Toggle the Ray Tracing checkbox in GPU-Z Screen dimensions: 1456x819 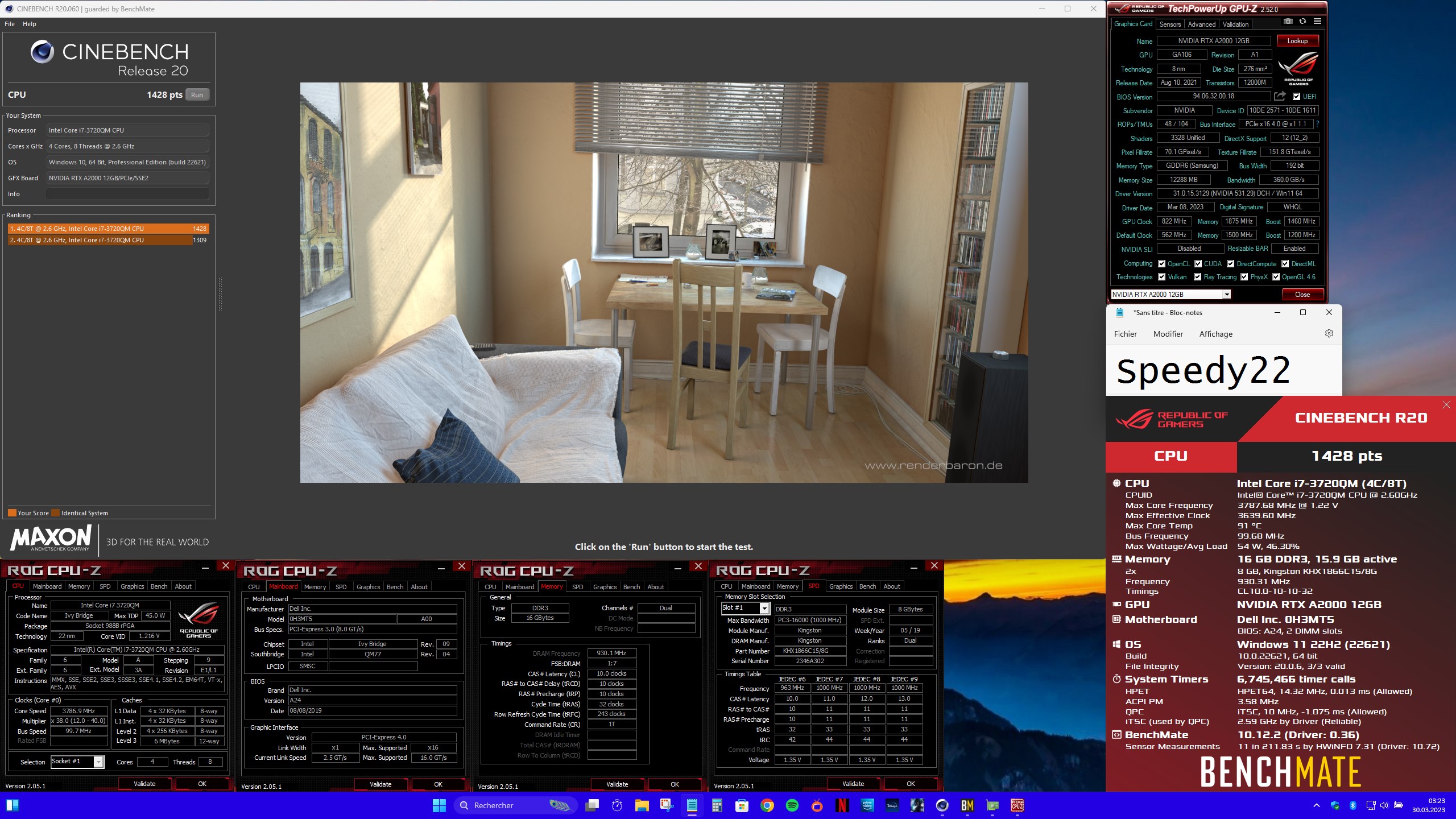click(1197, 277)
